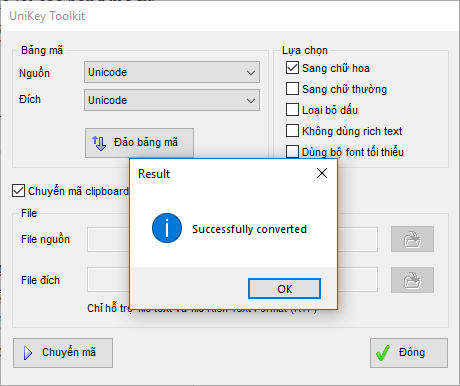Uncheck Sang chữ hoa option

[292, 68]
